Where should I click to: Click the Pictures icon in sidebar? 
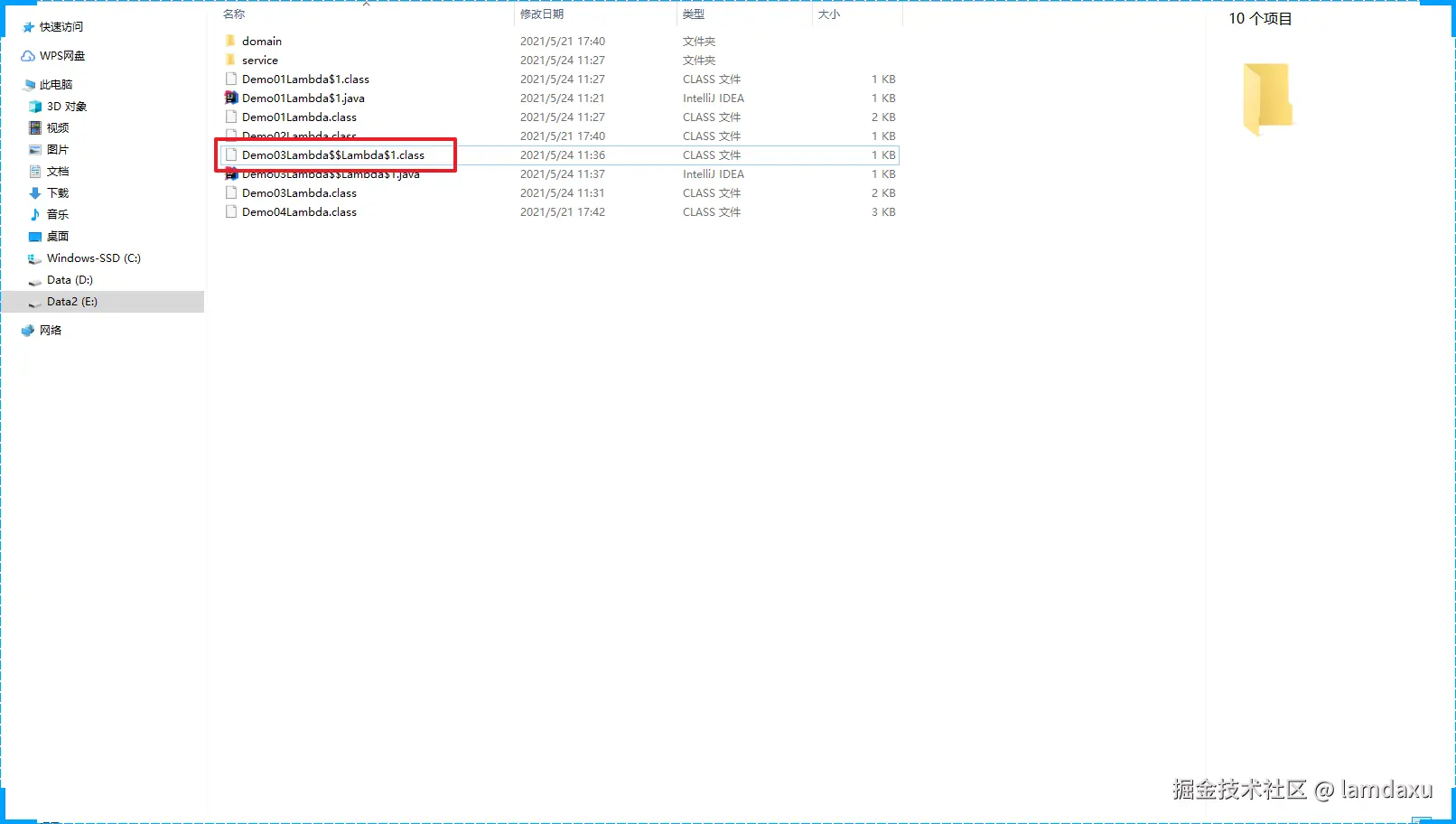(x=35, y=150)
